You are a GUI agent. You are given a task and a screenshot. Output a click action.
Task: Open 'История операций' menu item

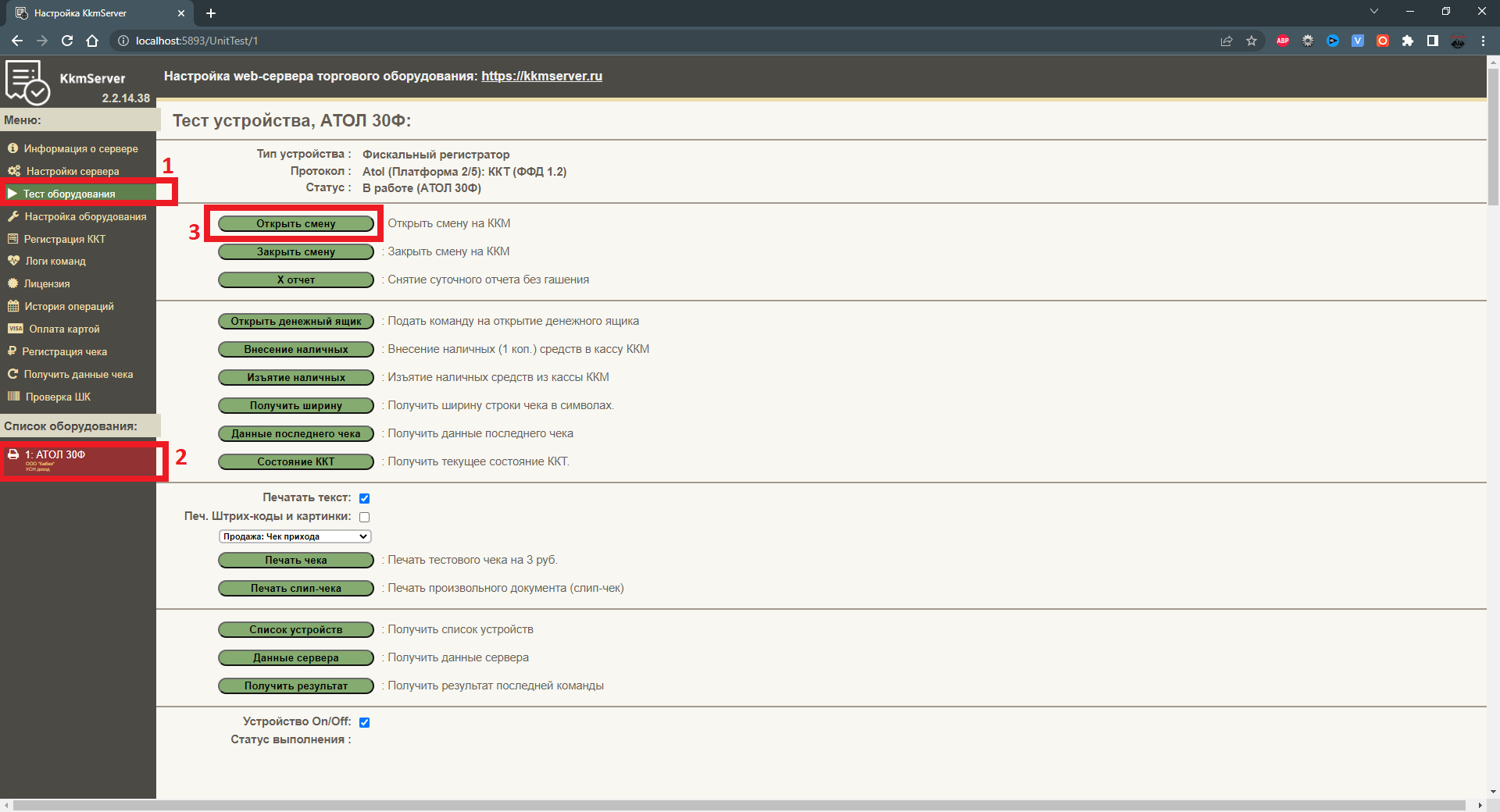(69, 306)
